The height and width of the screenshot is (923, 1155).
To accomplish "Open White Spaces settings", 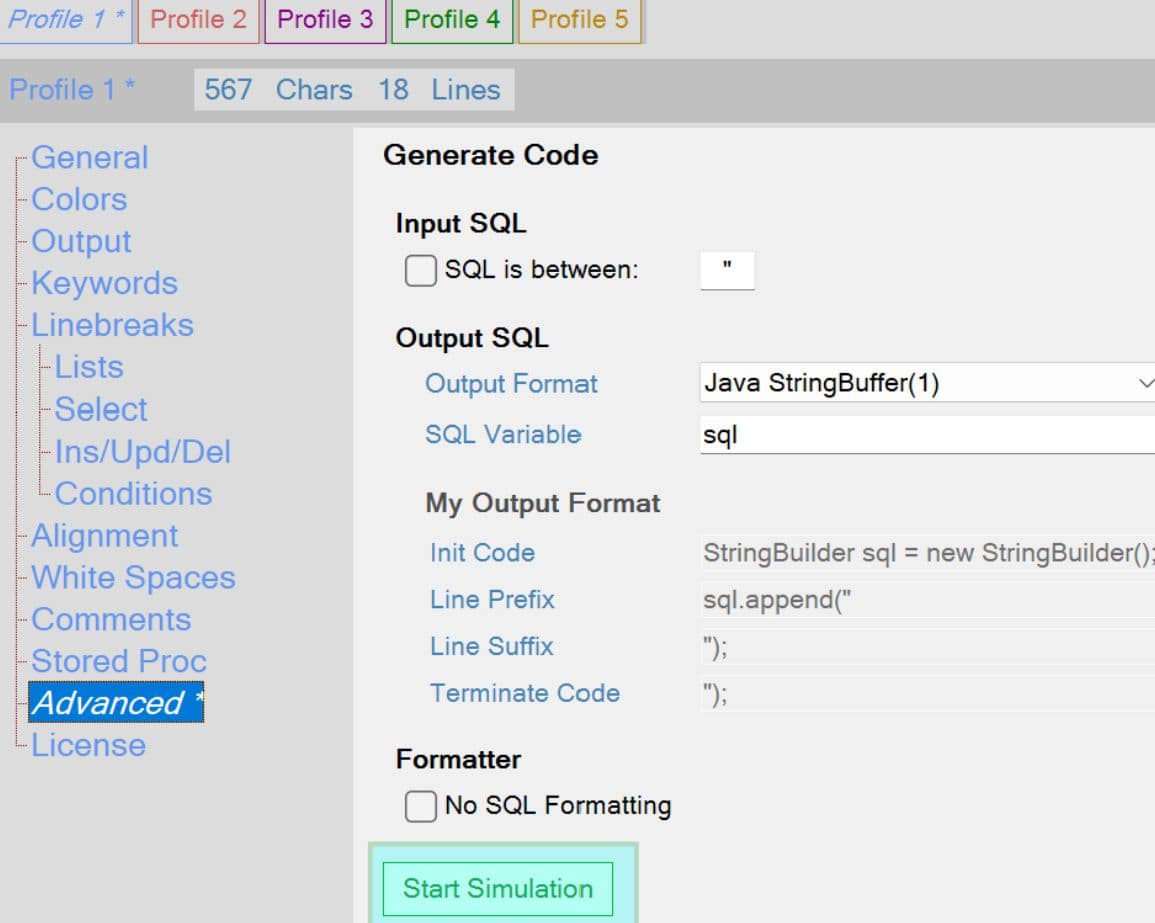I will point(133,578).
